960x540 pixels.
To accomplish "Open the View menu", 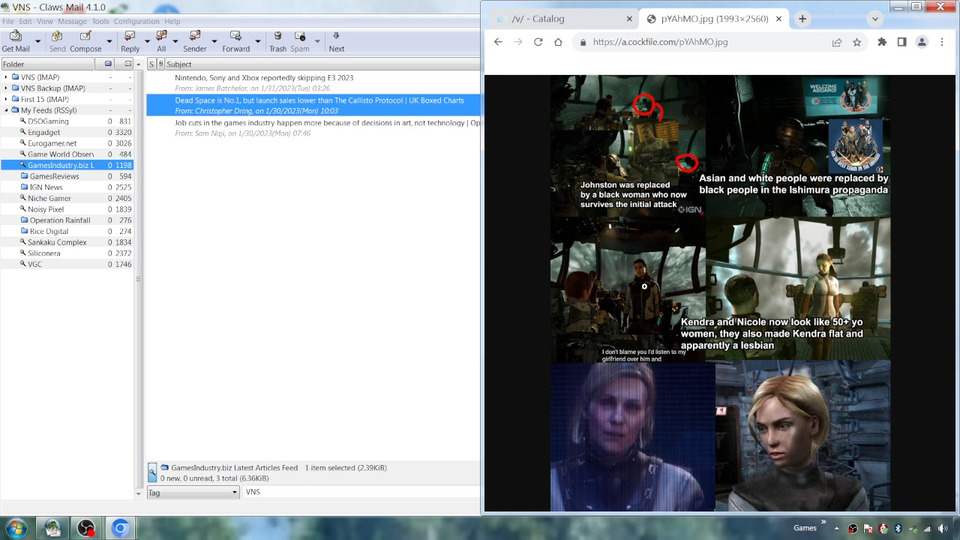I will (x=45, y=21).
